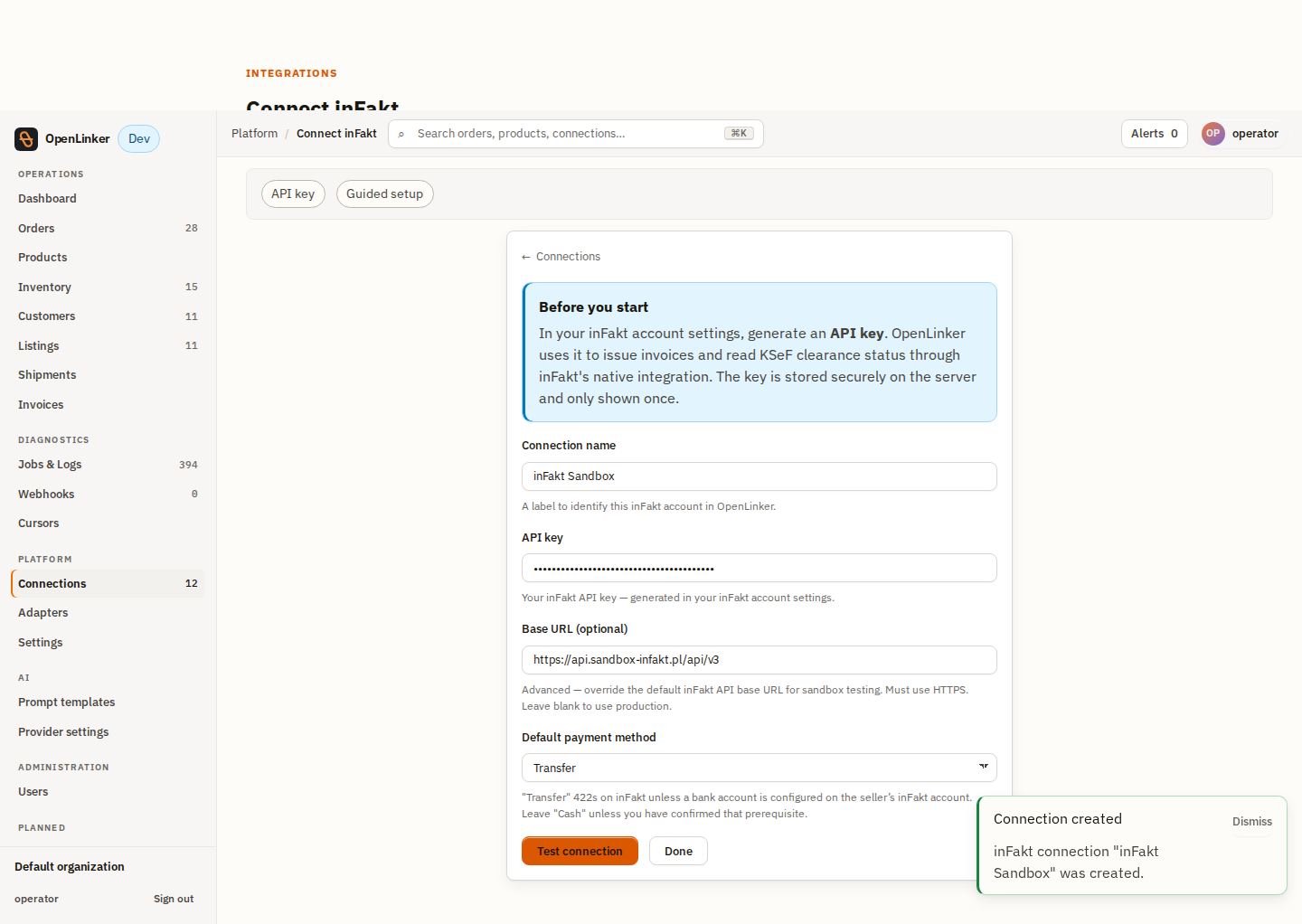Screen dimensions: 1302x924
Task: Open Products in the sidebar
Action: pyautogui.click(x=108, y=257)
